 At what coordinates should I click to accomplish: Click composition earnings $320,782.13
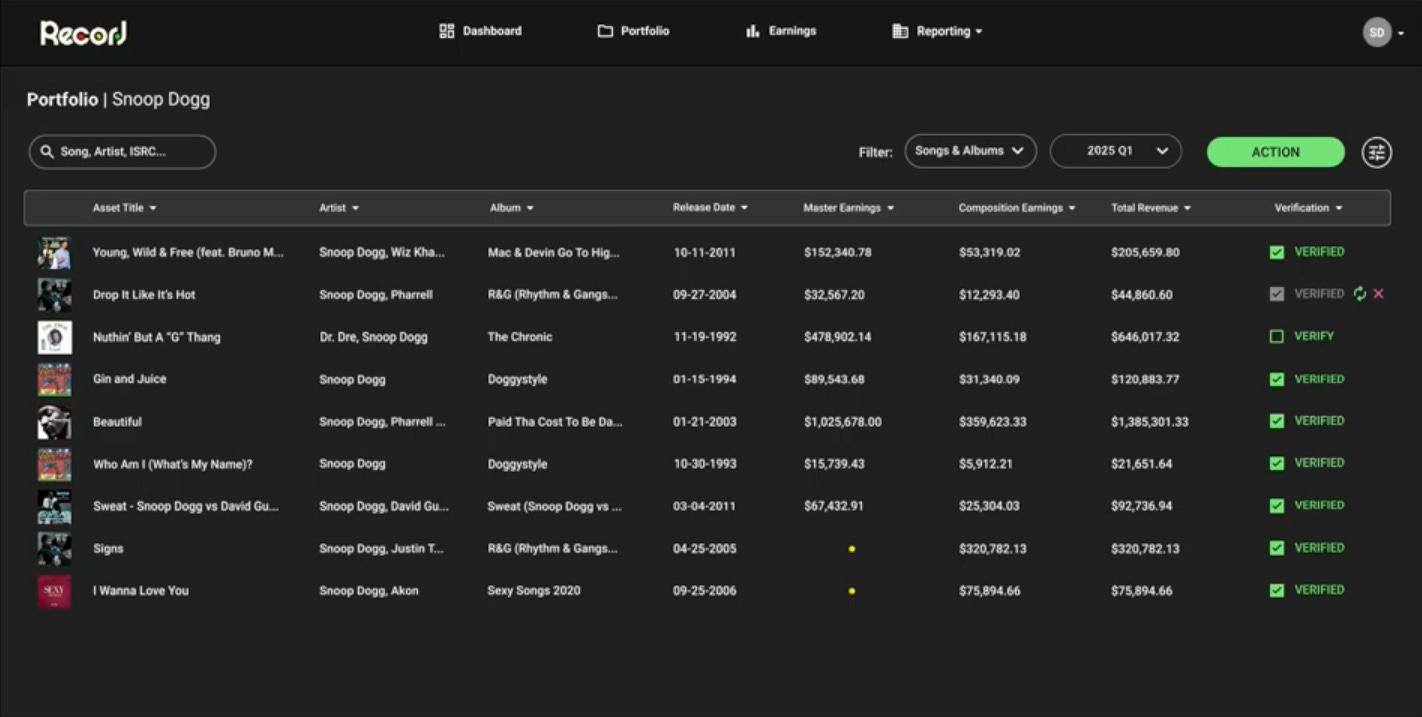[x=992, y=549]
